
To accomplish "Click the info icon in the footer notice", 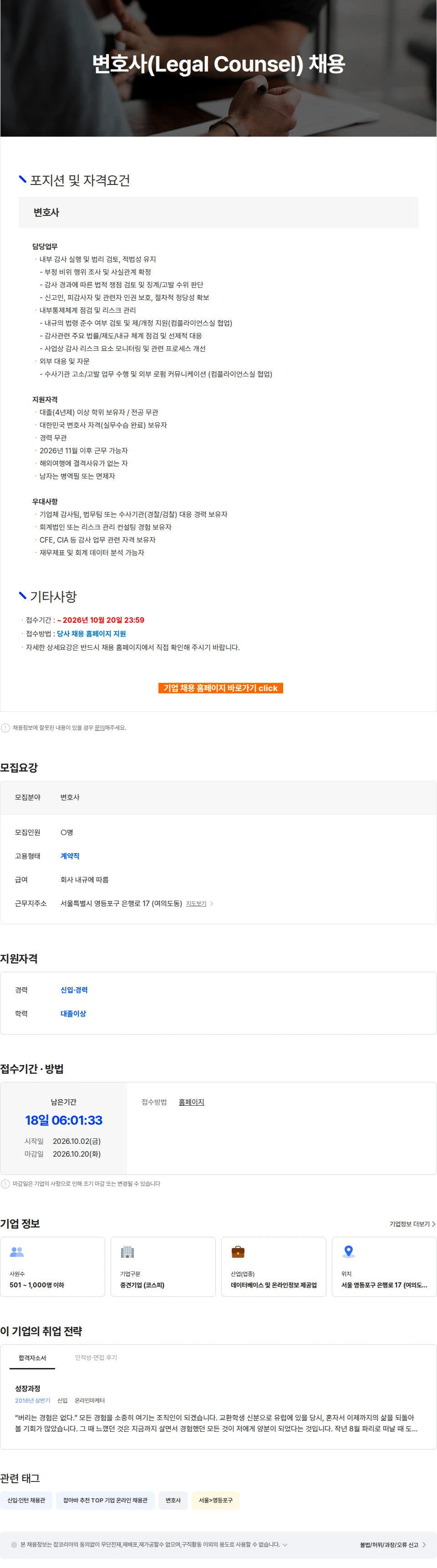I will (14, 1544).
